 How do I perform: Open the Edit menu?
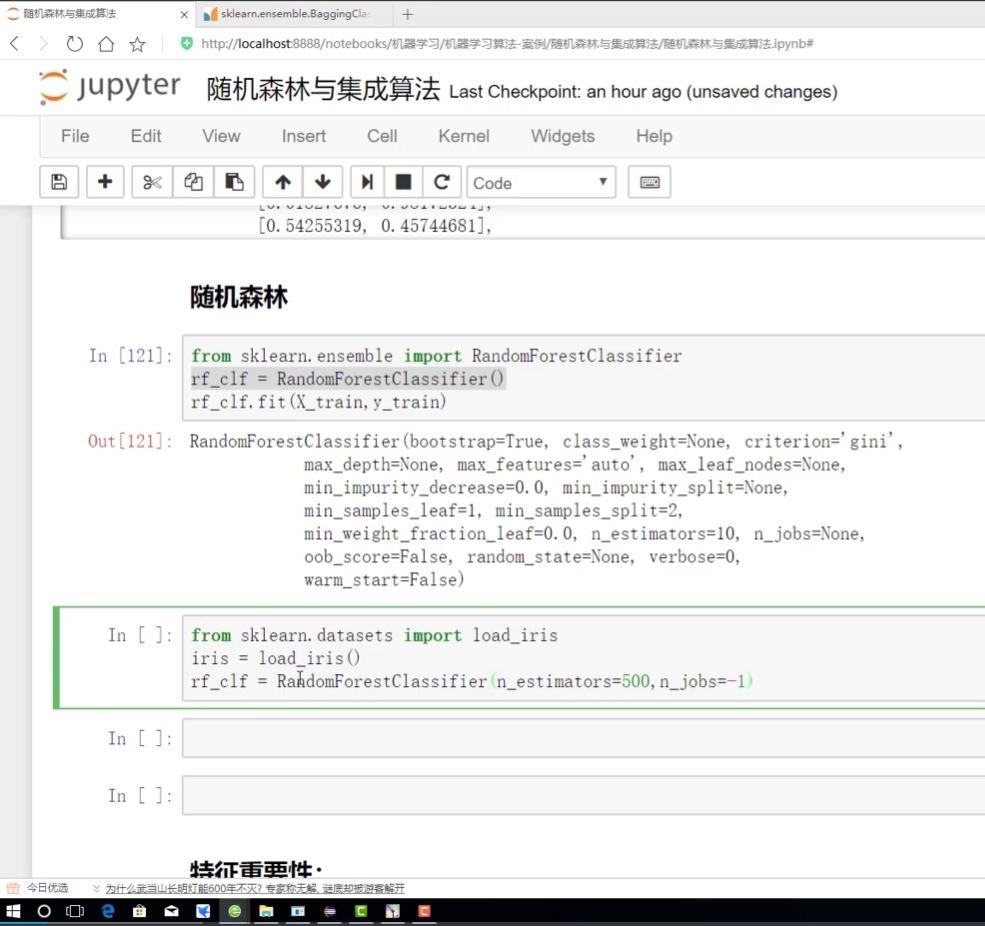(x=146, y=136)
